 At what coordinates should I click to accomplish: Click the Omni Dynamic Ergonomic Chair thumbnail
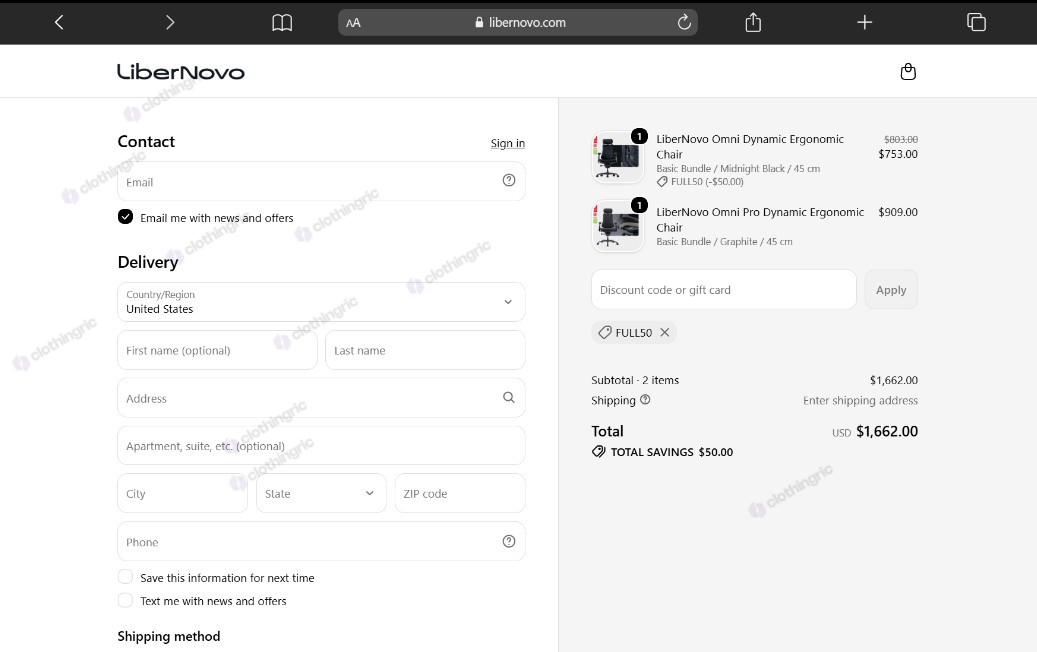[618, 157]
